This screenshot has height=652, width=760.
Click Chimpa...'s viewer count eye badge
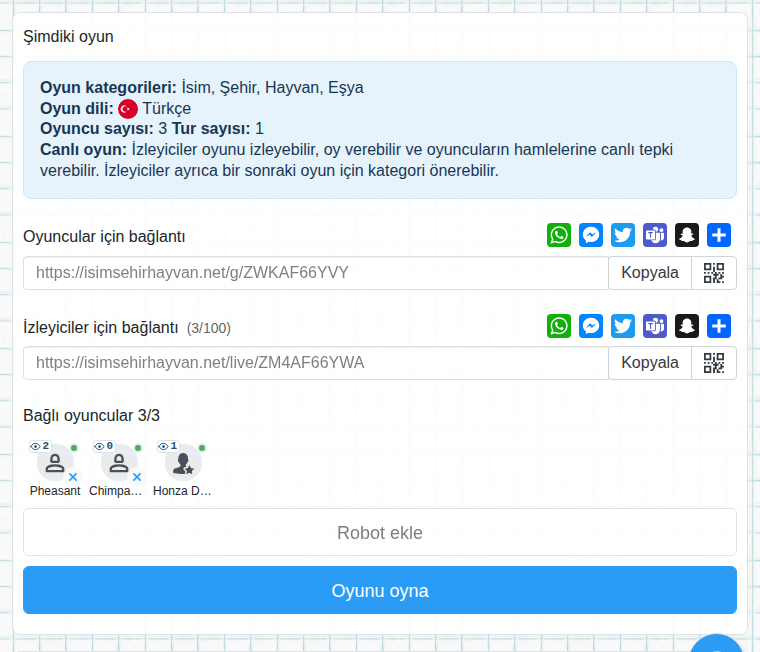pyautogui.click(x=104, y=446)
